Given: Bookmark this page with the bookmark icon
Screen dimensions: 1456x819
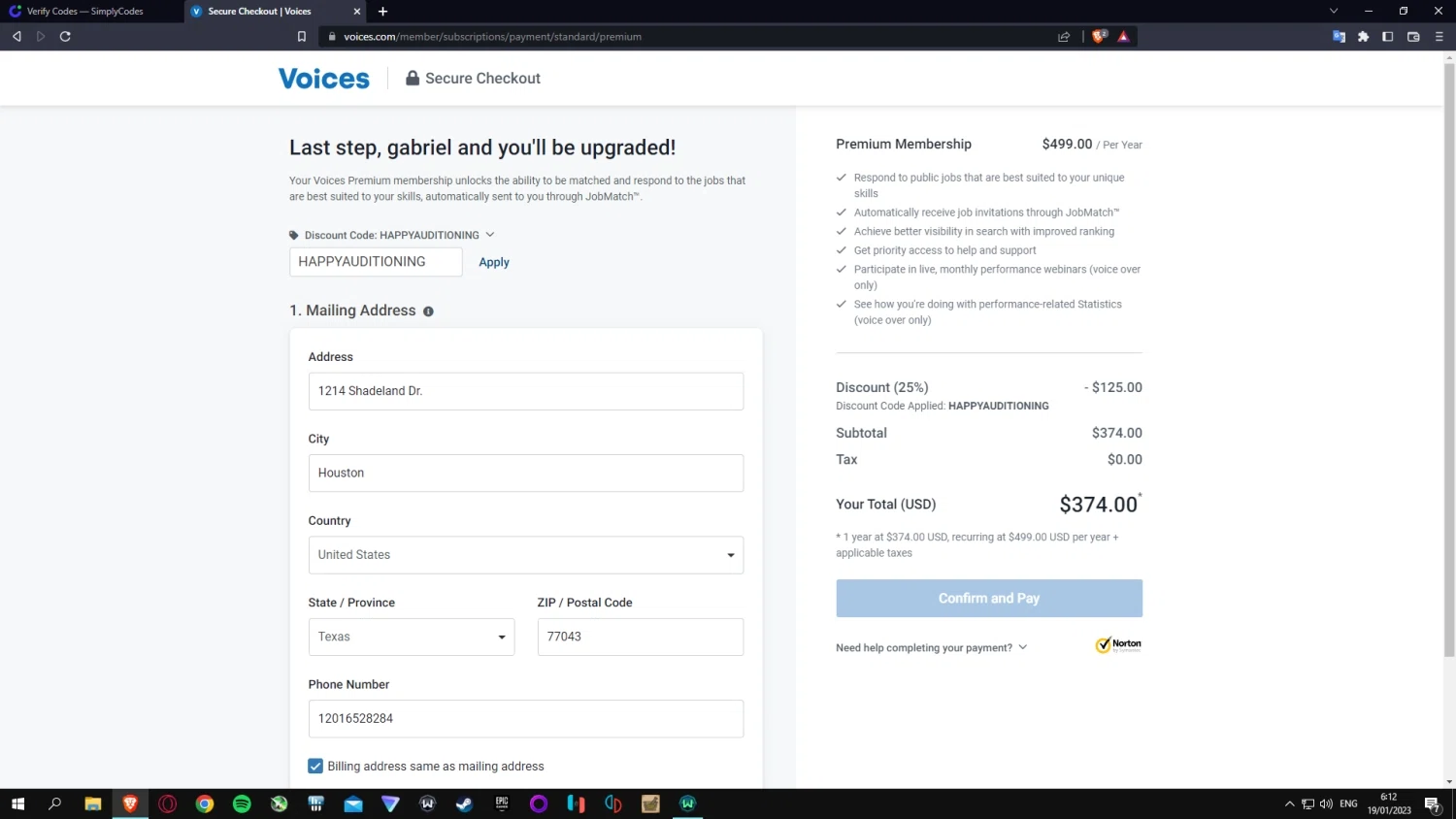Looking at the screenshot, I should (x=302, y=37).
